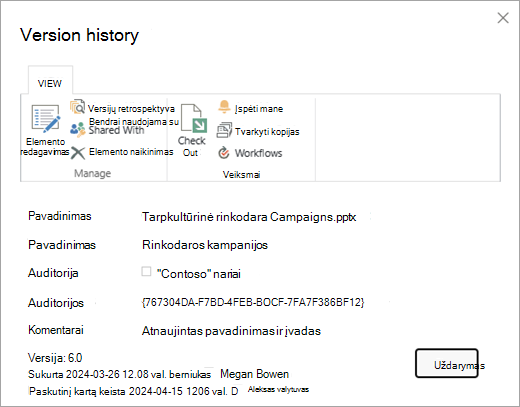Open Tvarkyti kopijas manage copies icon
520x407 pixels.
tap(224, 130)
